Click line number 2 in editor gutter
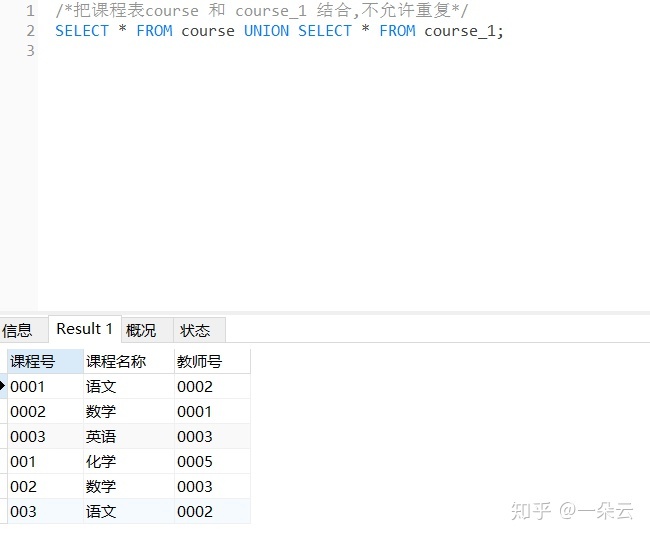650x538 pixels. 30,31
